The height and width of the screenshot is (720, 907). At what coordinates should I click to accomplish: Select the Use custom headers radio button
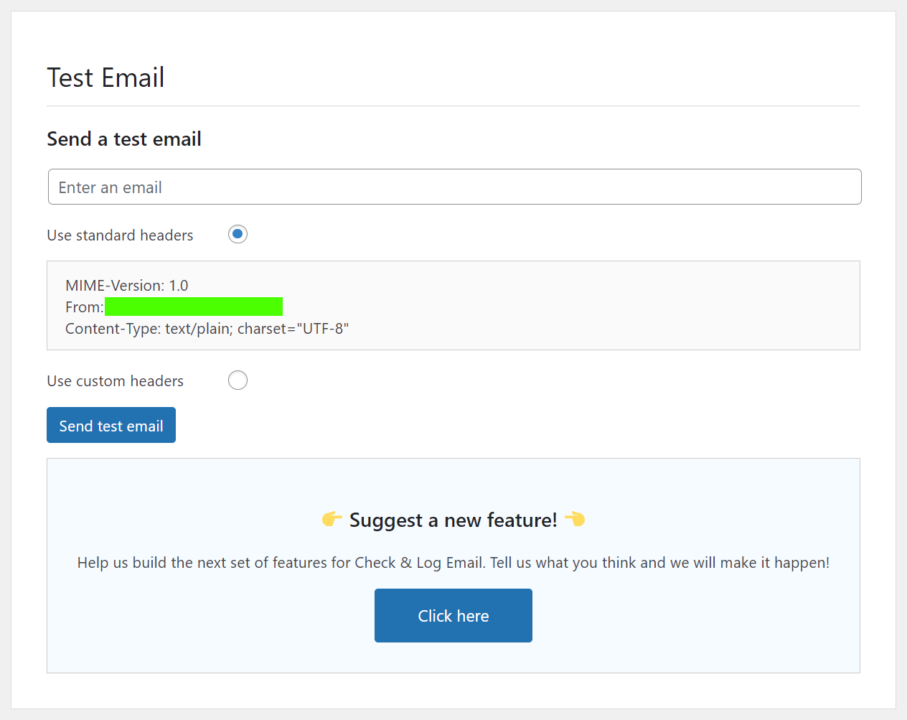[237, 380]
